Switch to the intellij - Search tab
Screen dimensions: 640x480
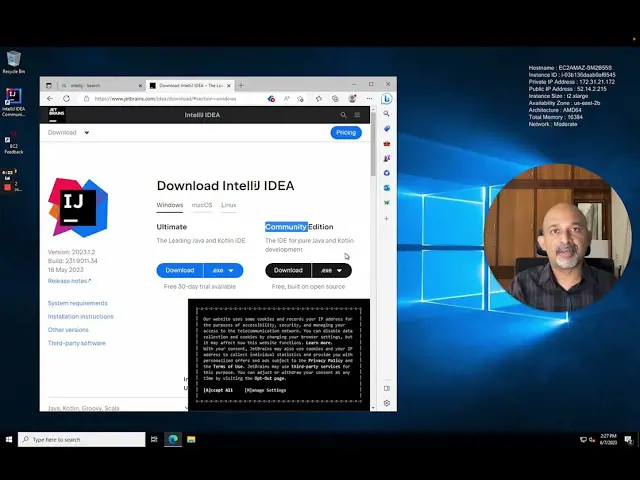(100, 85)
